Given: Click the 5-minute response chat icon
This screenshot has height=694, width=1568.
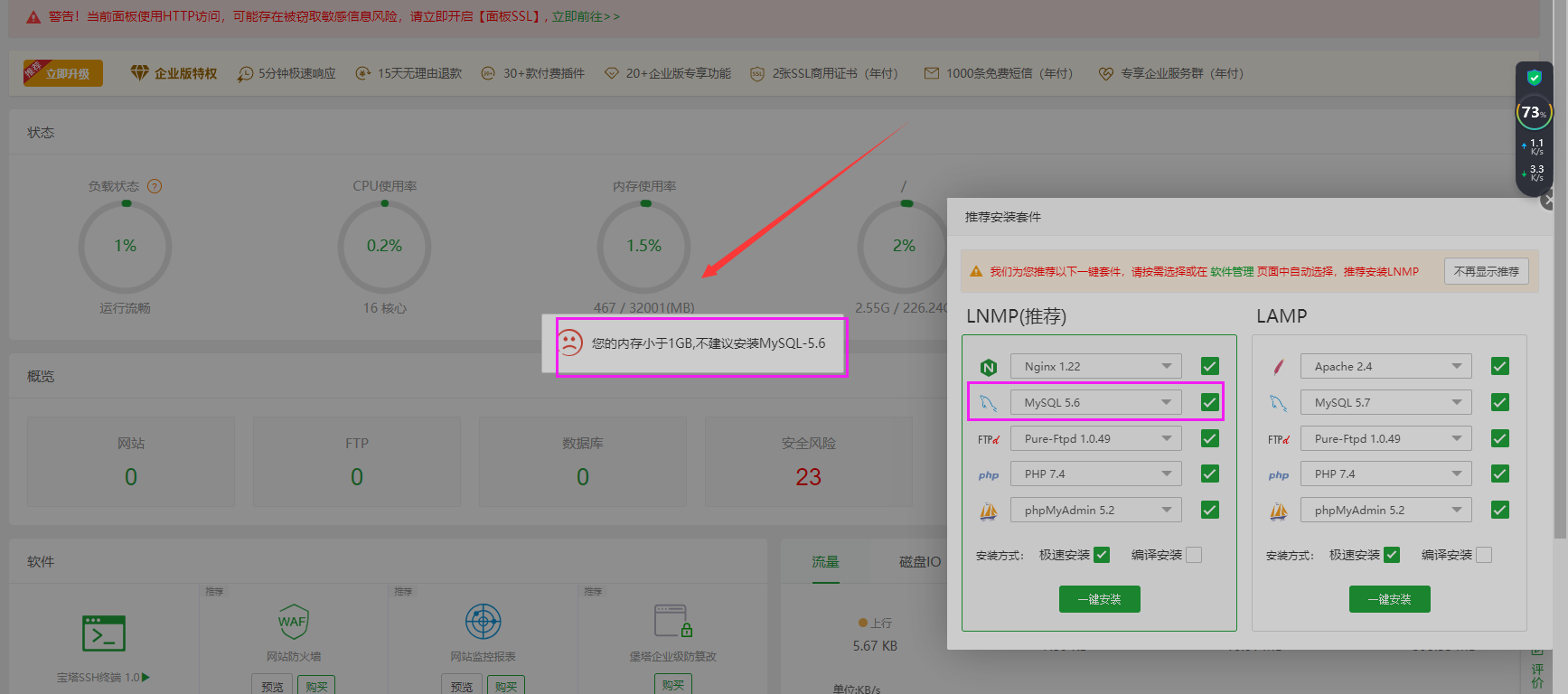Looking at the screenshot, I should click(x=245, y=74).
